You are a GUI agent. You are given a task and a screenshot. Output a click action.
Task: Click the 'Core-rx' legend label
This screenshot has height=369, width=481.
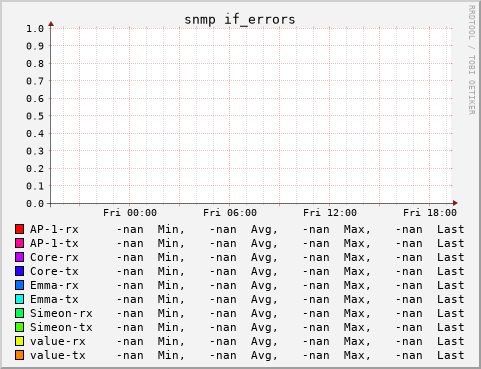pos(54,257)
